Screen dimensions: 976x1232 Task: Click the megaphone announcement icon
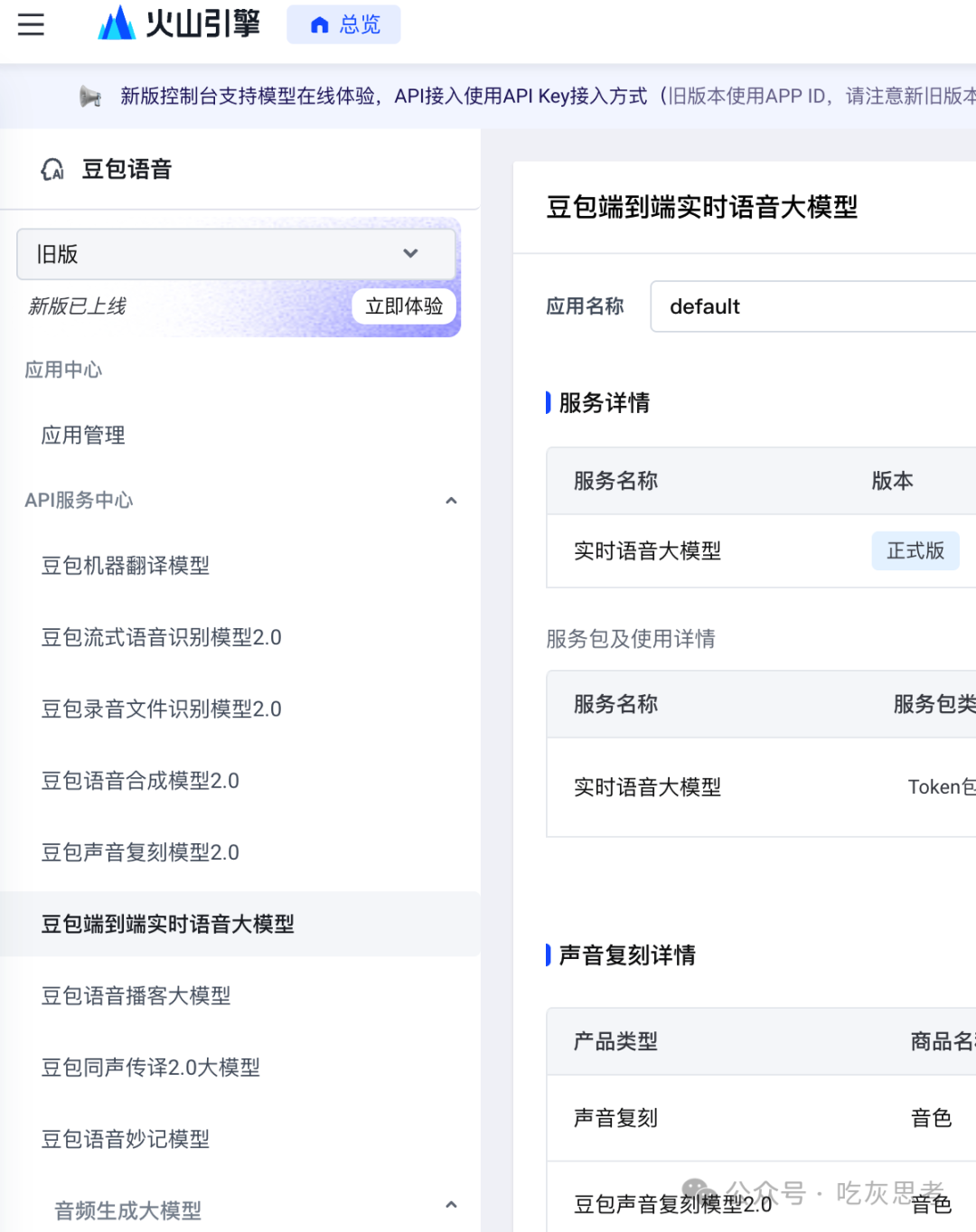pos(90,96)
